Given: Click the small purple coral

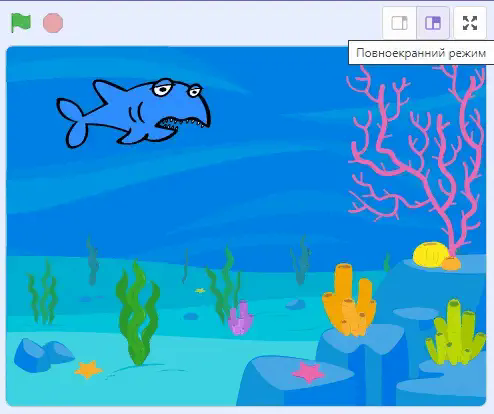Looking at the screenshot, I should tap(240, 317).
